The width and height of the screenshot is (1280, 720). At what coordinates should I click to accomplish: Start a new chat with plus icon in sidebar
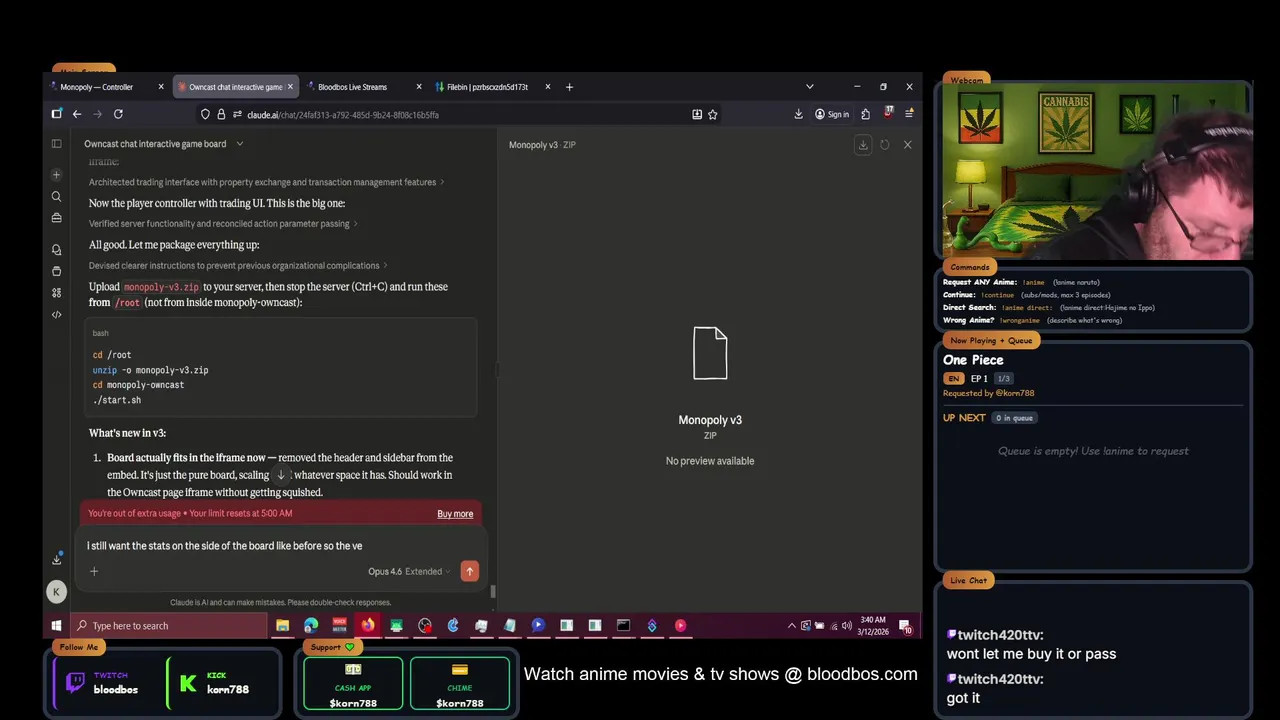(56, 175)
